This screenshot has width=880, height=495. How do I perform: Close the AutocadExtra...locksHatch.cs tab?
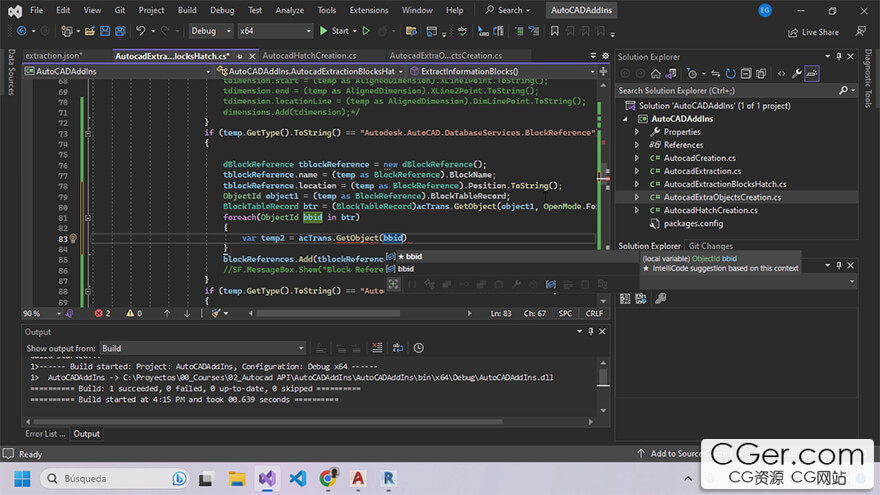coord(252,56)
